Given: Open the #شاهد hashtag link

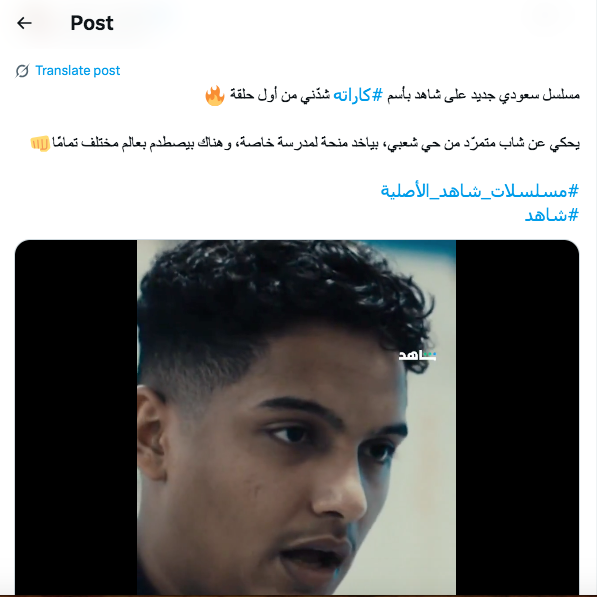Looking at the screenshot, I should tap(552, 215).
